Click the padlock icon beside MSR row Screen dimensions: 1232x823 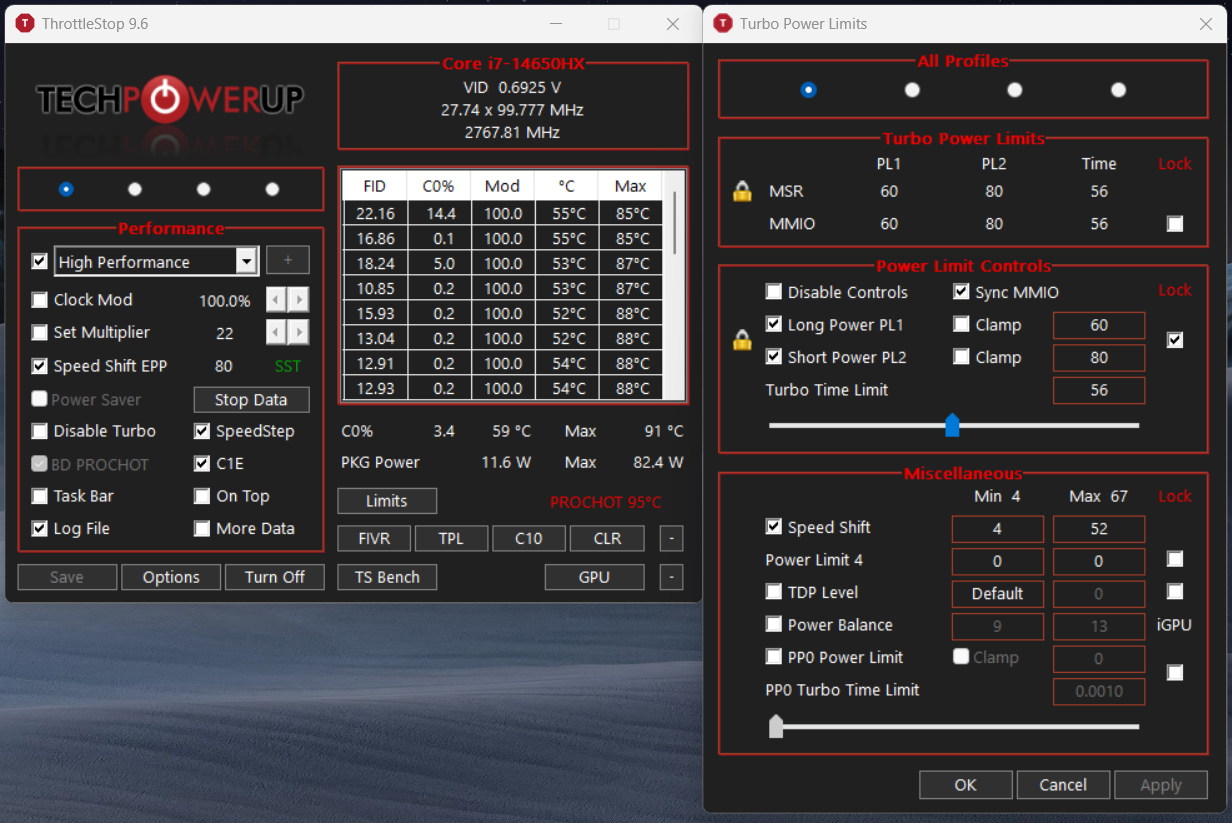[742, 191]
